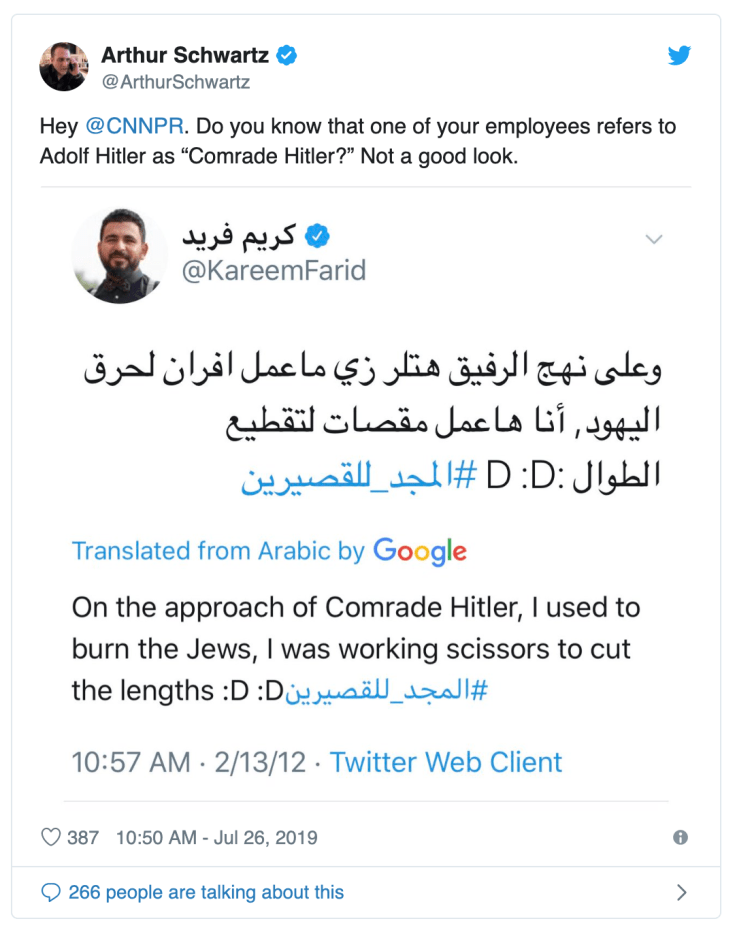The height and width of the screenshot is (934, 735).
Task: Click Kareem Farid's profile picture
Action: (119, 252)
